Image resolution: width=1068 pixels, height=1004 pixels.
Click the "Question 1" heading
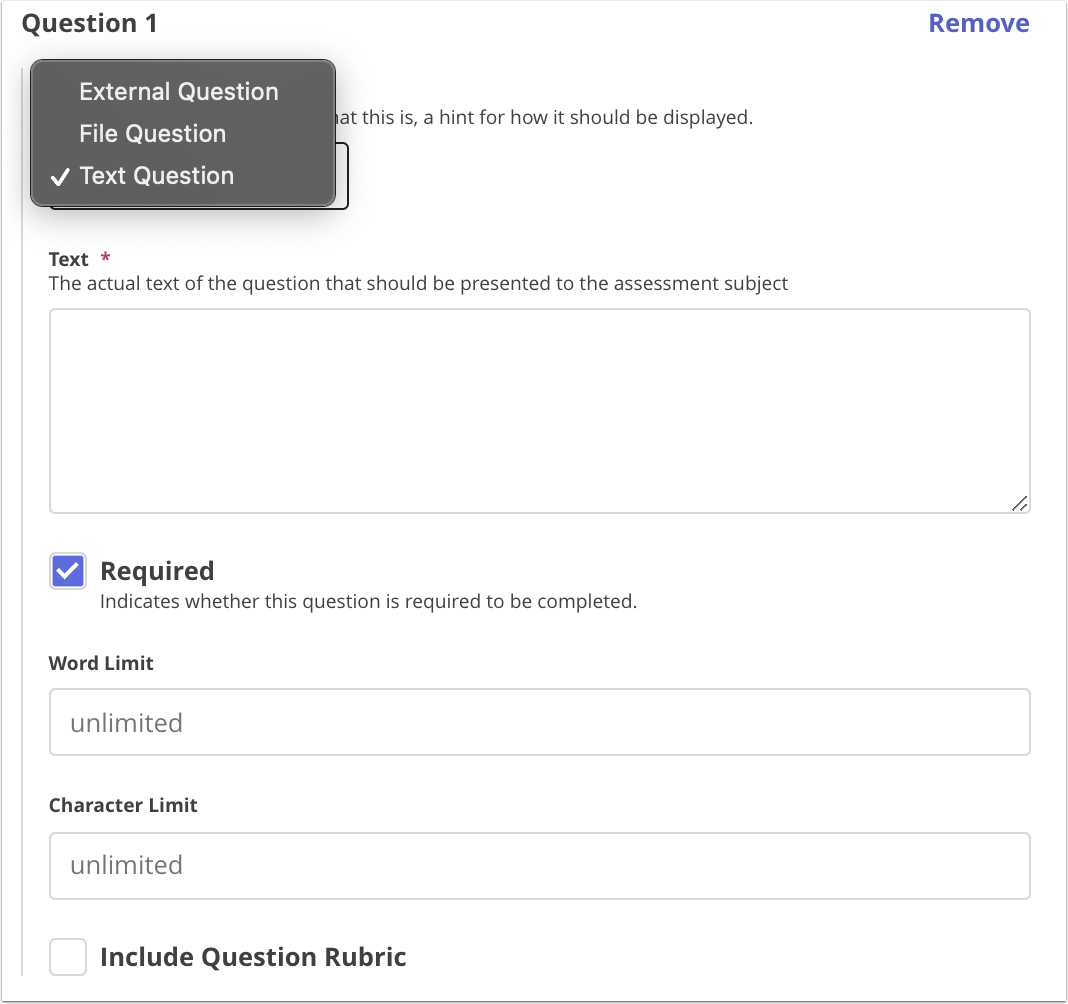[90, 22]
